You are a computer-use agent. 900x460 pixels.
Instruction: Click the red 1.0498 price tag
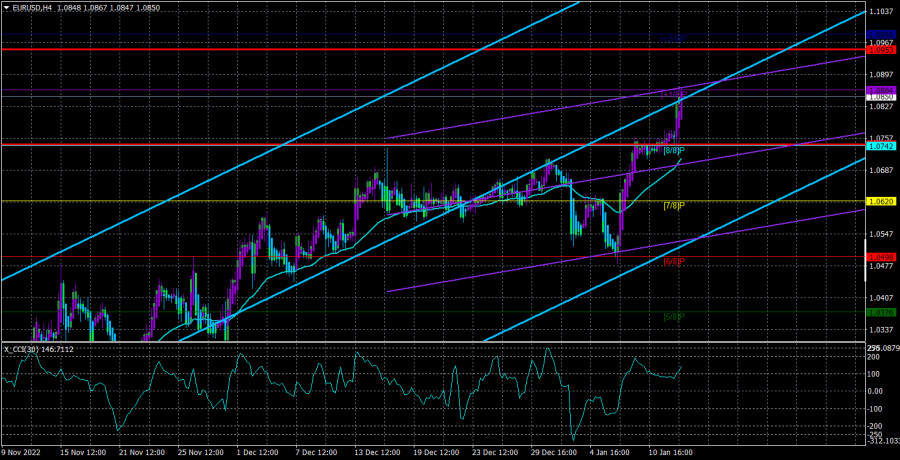880,257
